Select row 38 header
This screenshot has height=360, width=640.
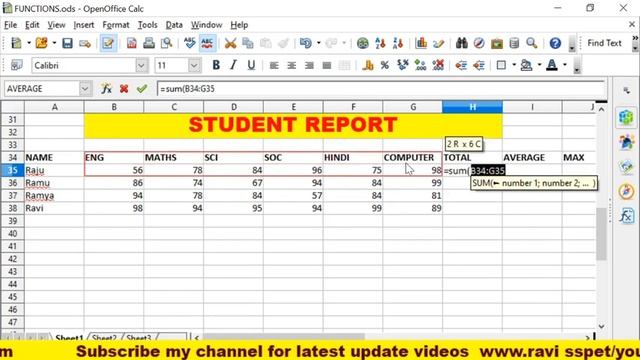pos(12,208)
